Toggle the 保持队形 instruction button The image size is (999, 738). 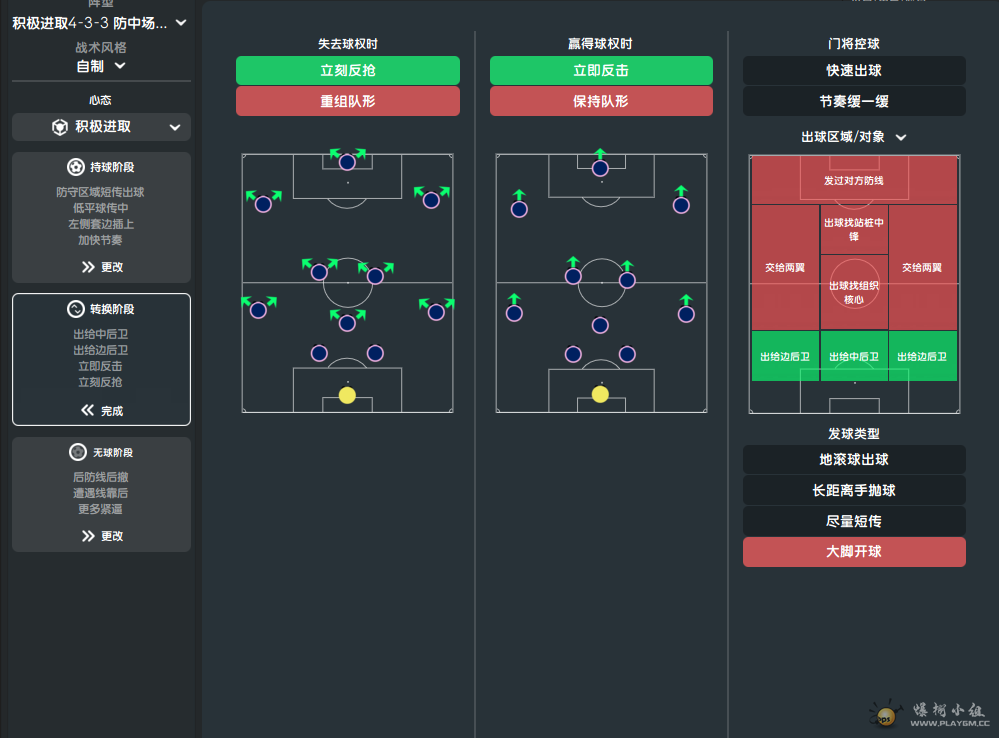pos(601,101)
